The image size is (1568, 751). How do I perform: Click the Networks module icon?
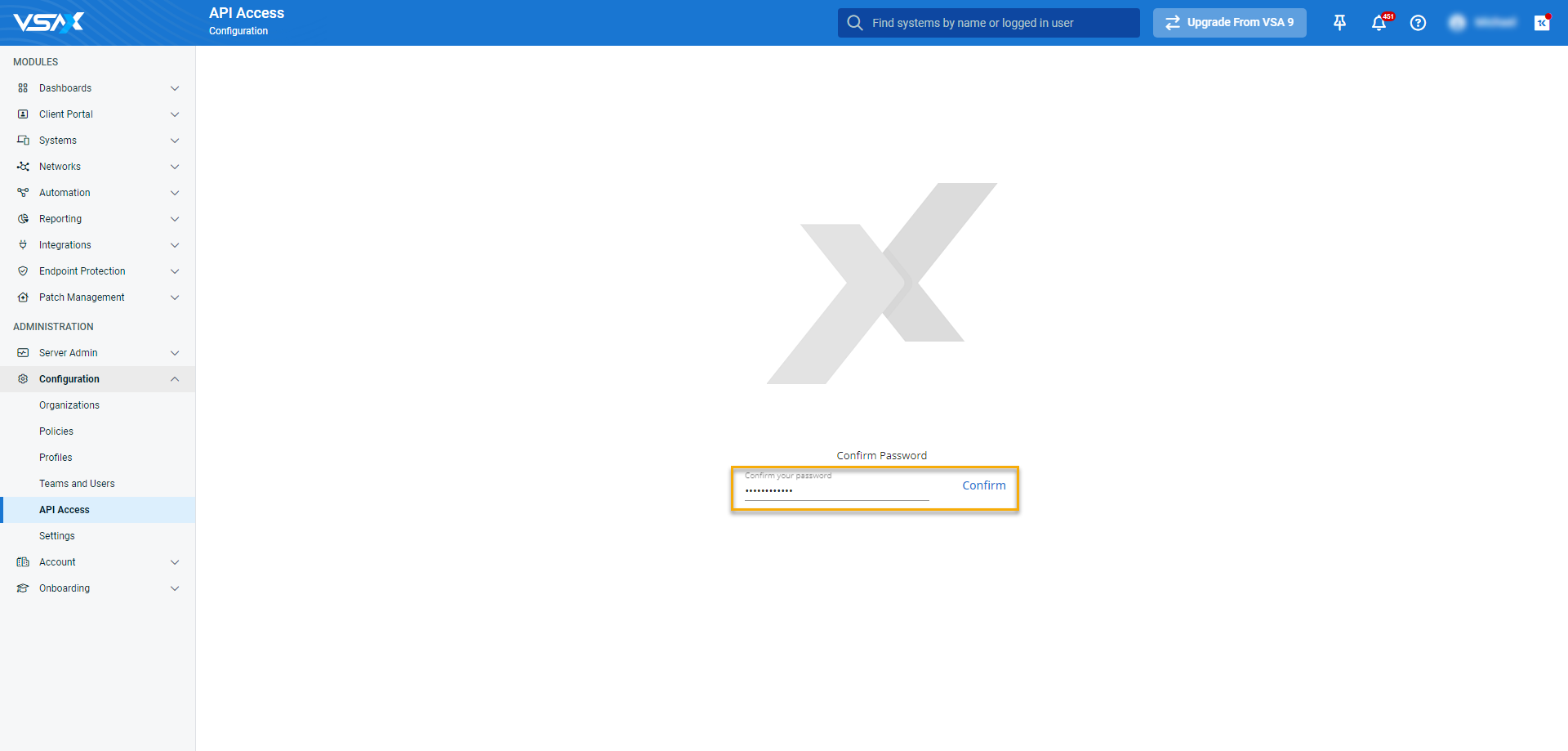pos(23,167)
